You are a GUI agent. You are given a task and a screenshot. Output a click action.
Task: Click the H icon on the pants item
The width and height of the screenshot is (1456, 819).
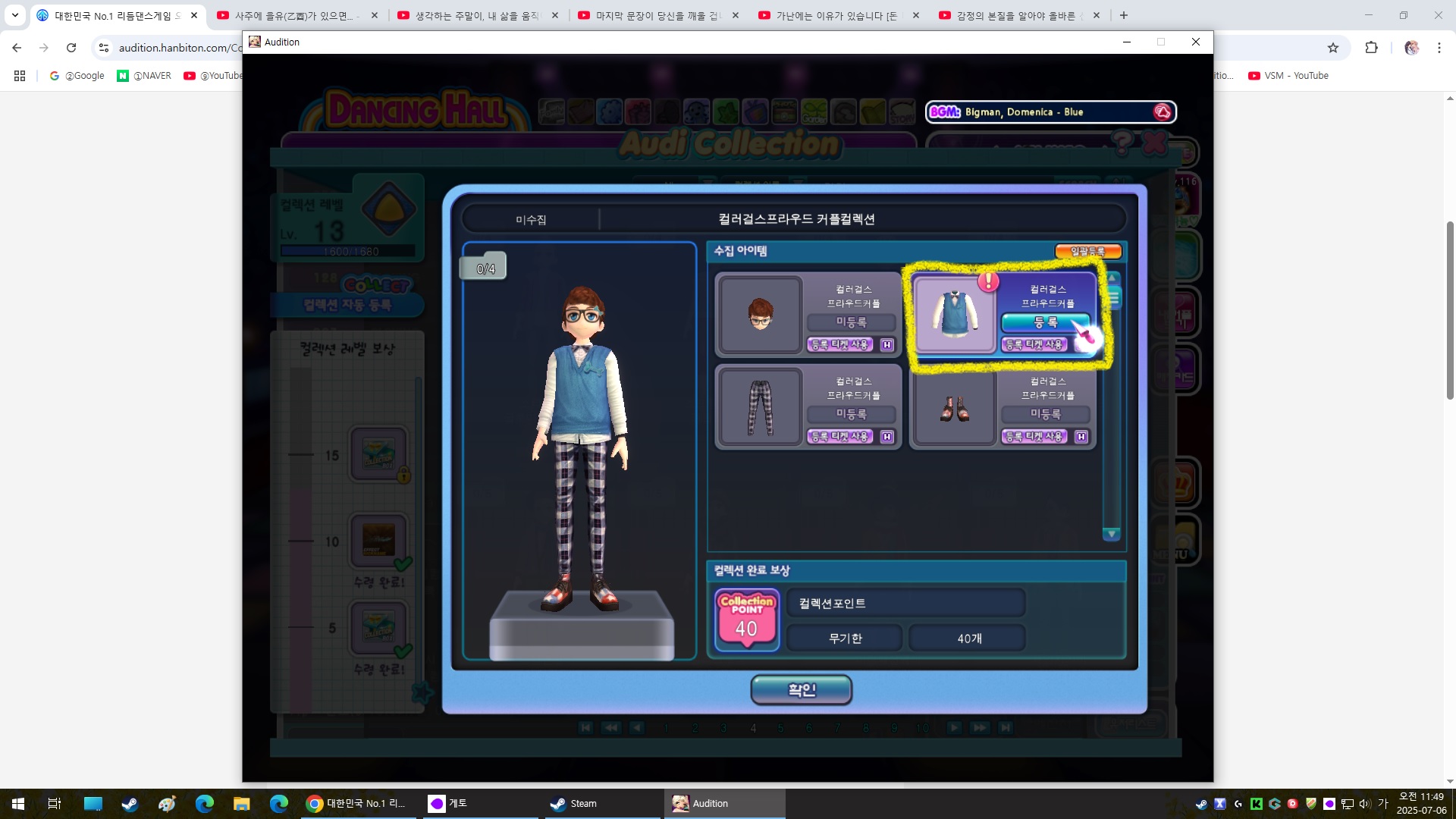point(887,437)
